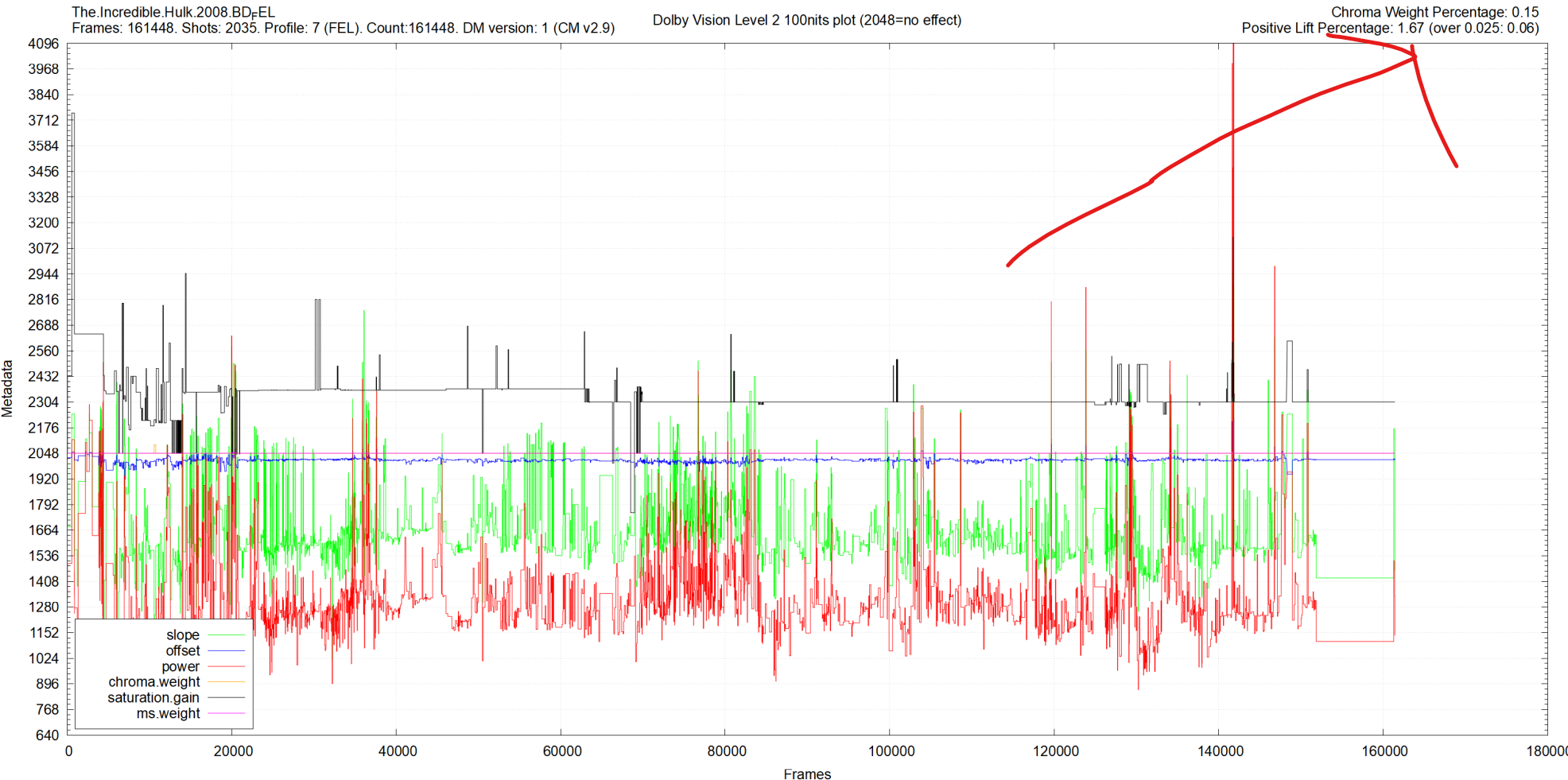The image size is (1568, 780).
Task: Click the y-axis tick label 3712
Action: point(44,120)
